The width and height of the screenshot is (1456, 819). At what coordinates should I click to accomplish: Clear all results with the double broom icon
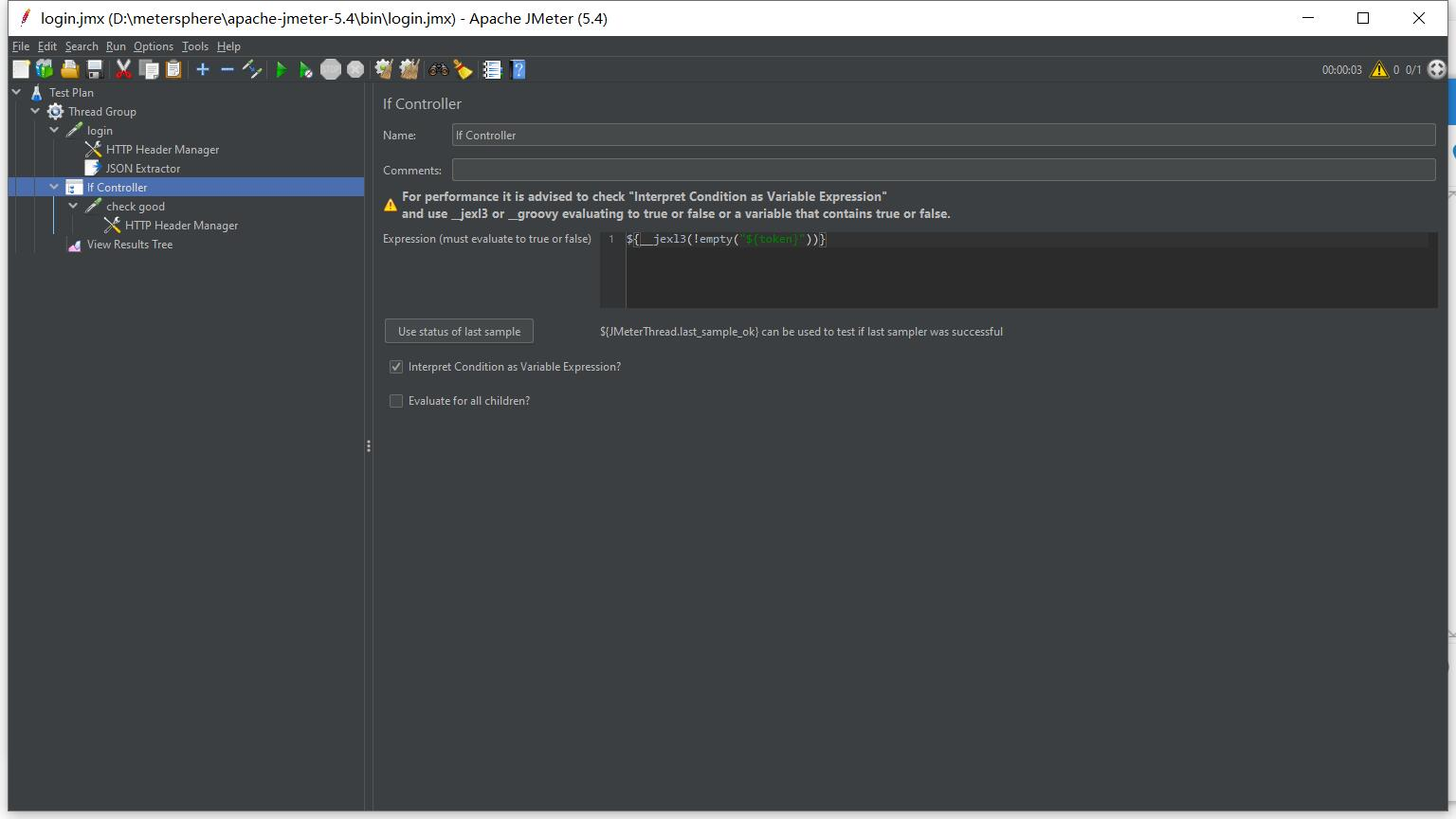click(409, 69)
